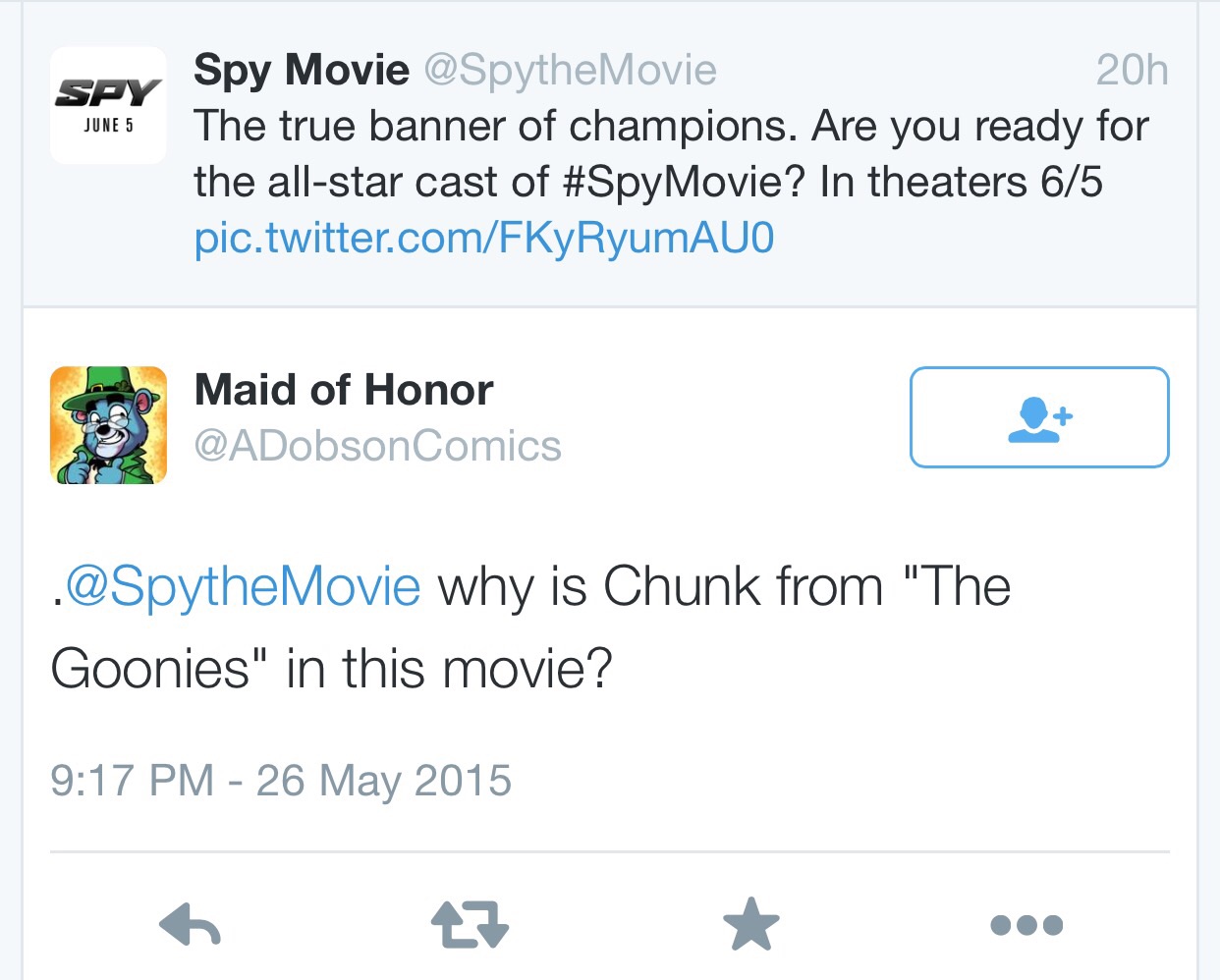Select the Chunk from Goonies reply text
The image size is (1220, 980).
point(530,628)
